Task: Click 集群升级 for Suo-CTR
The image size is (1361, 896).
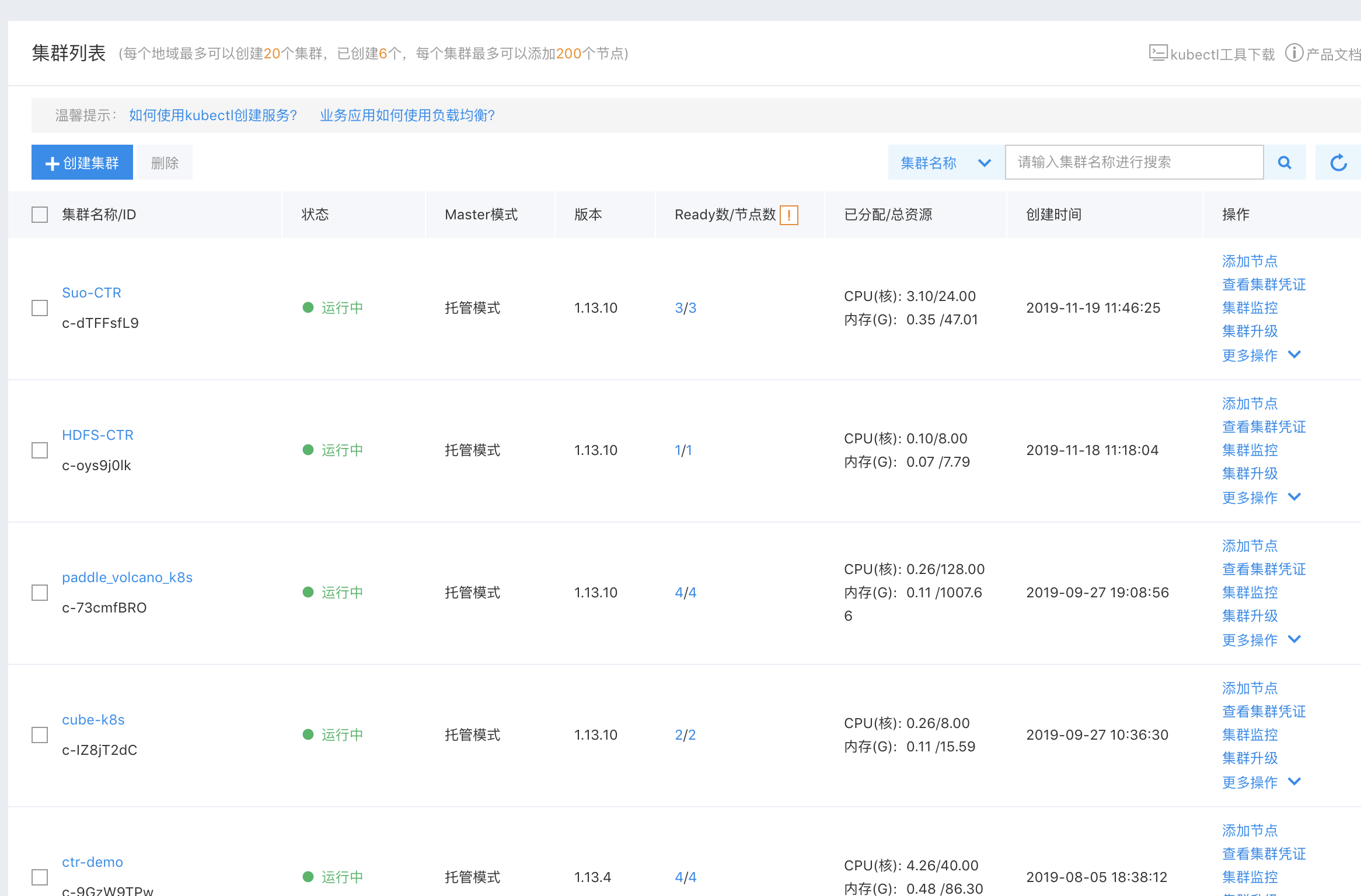Action: [x=1250, y=331]
